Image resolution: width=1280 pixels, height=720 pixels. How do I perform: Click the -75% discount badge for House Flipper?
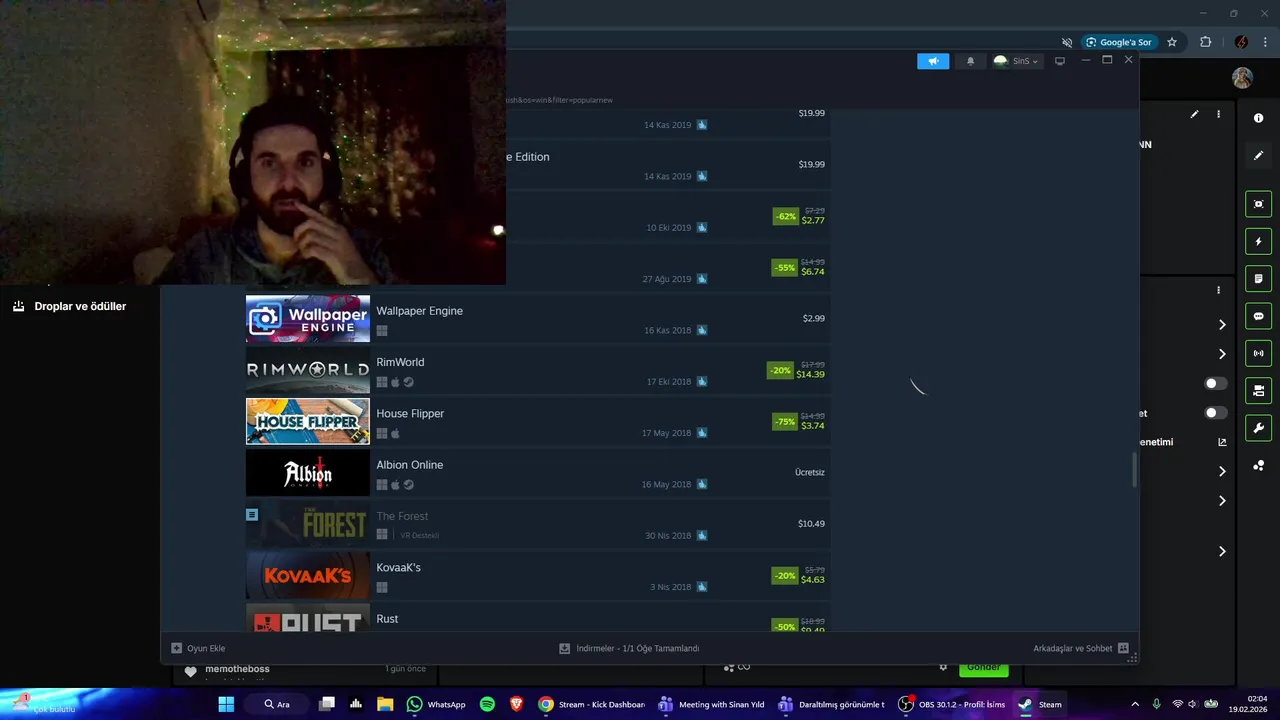point(785,421)
